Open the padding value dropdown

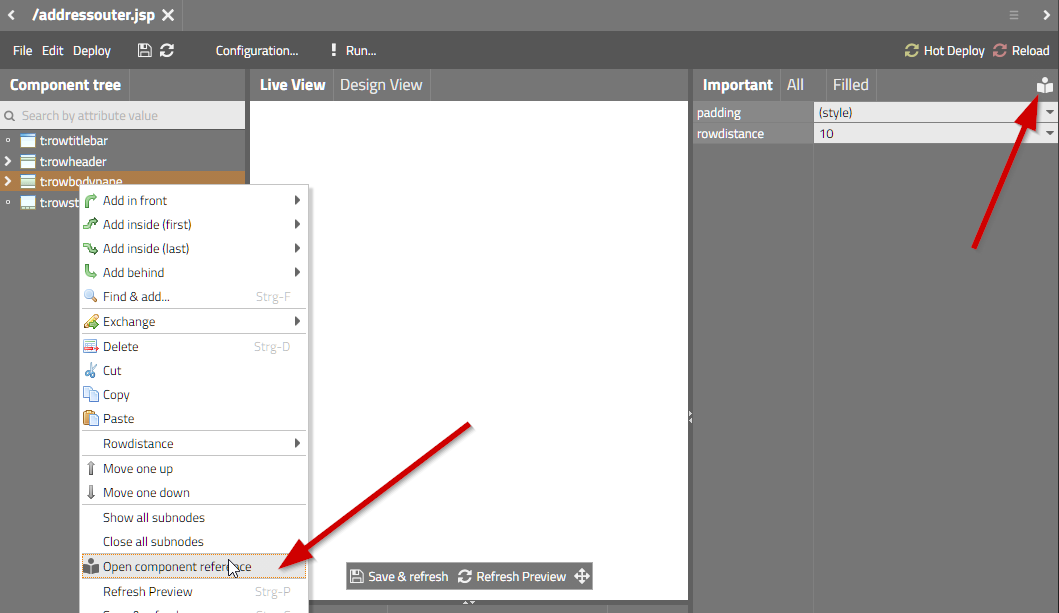pyautogui.click(x=1050, y=113)
